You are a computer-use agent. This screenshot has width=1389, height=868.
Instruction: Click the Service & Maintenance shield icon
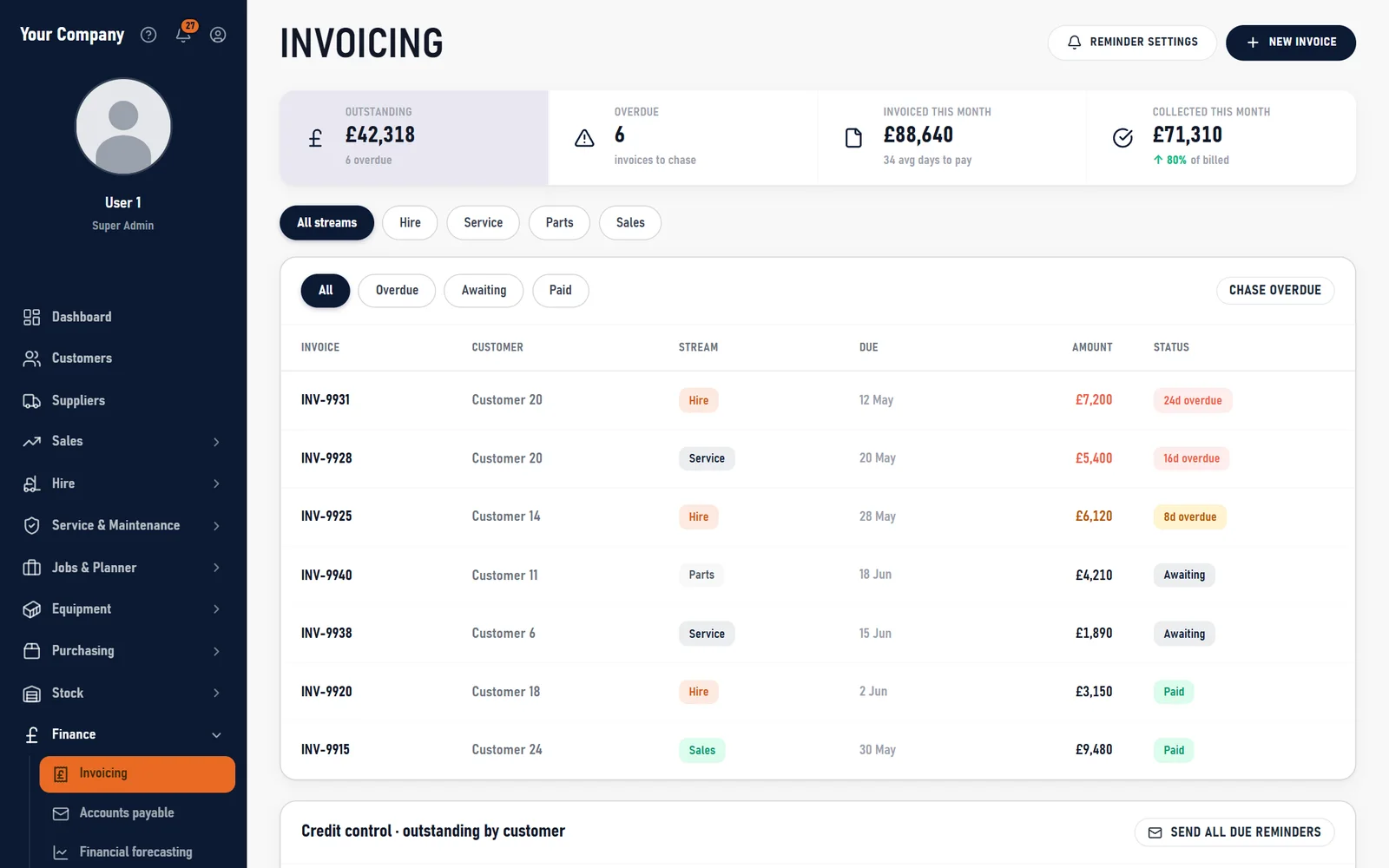tap(32, 525)
